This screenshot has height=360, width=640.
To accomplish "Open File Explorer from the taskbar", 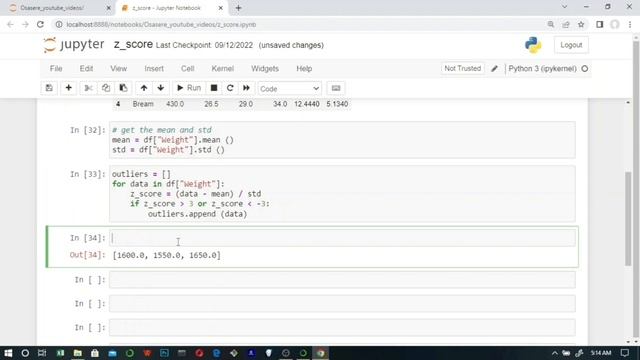I will [78, 353].
